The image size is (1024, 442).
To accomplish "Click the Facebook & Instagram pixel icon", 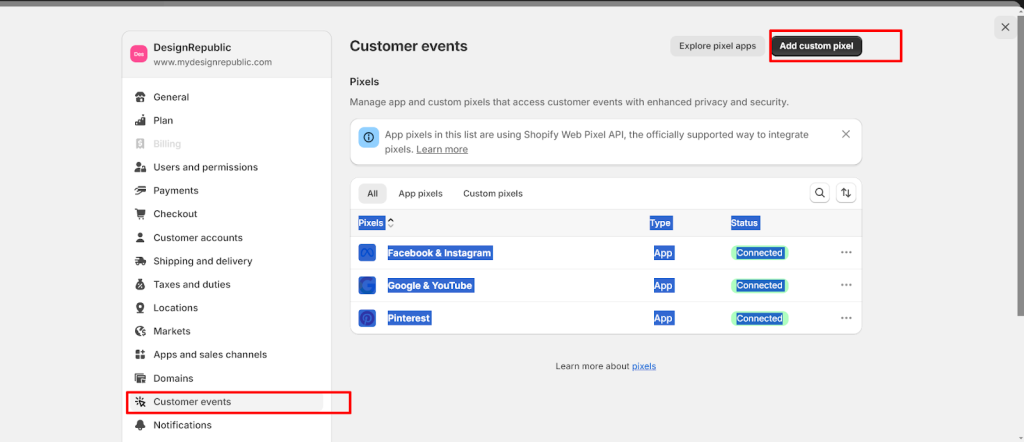I will [x=367, y=253].
